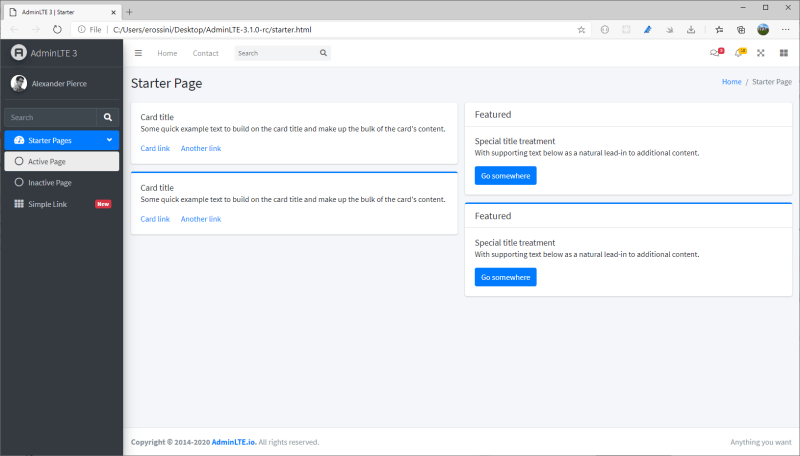Click the navbar search magnifier icon
The image size is (800, 456).
pyautogui.click(x=323, y=53)
